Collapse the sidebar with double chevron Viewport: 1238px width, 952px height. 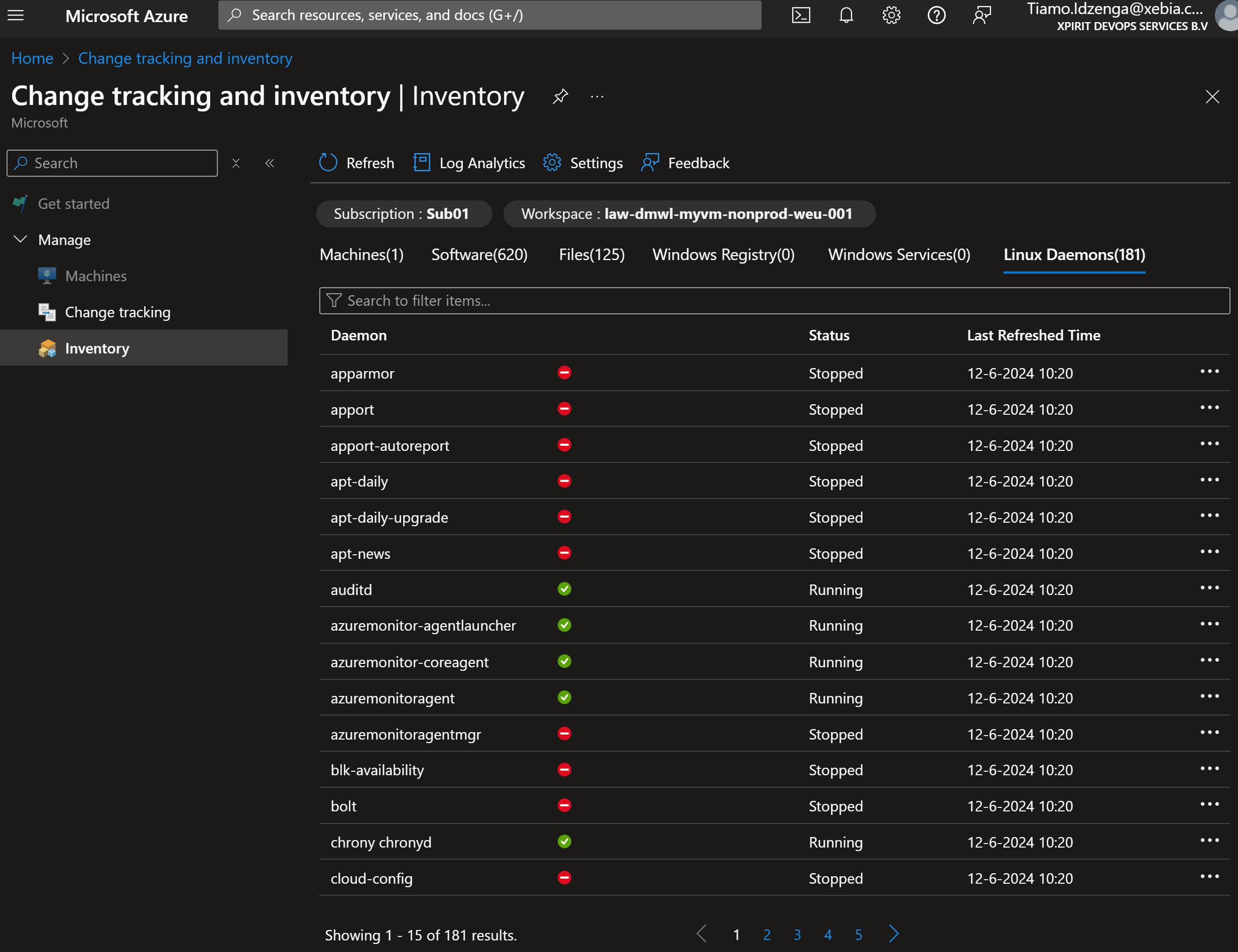coord(270,163)
